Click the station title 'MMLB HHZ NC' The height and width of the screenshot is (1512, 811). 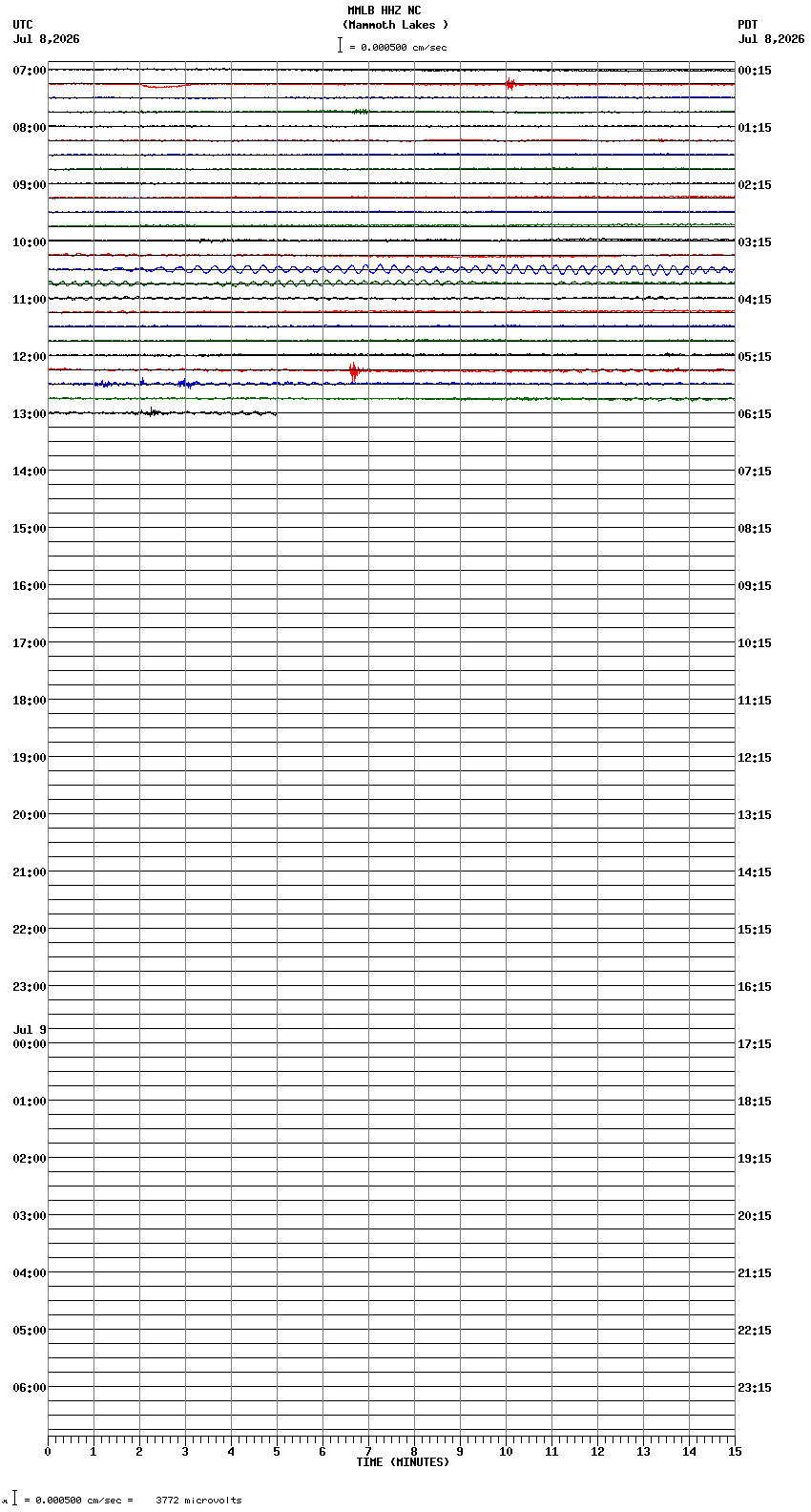pos(384,10)
